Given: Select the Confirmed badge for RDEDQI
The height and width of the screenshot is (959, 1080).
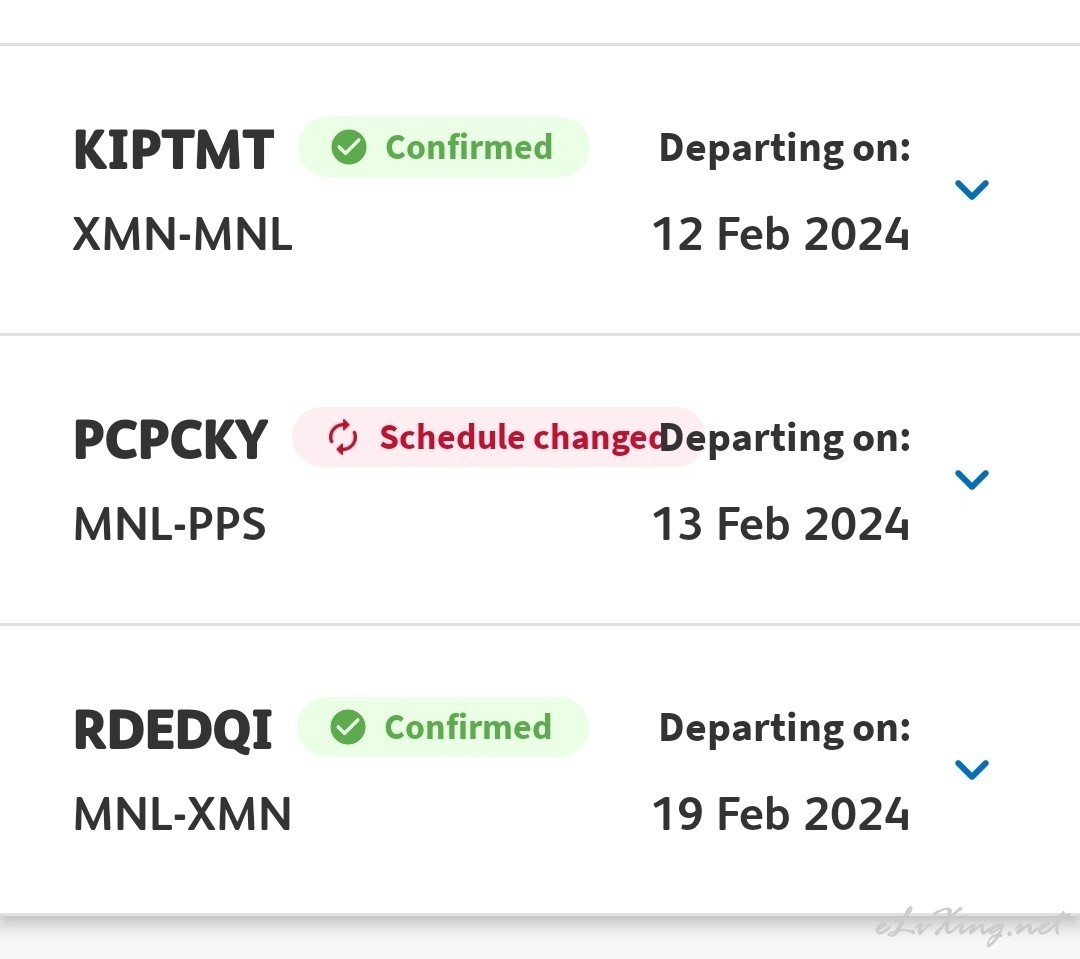Looking at the screenshot, I should click(x=443, y=728).
